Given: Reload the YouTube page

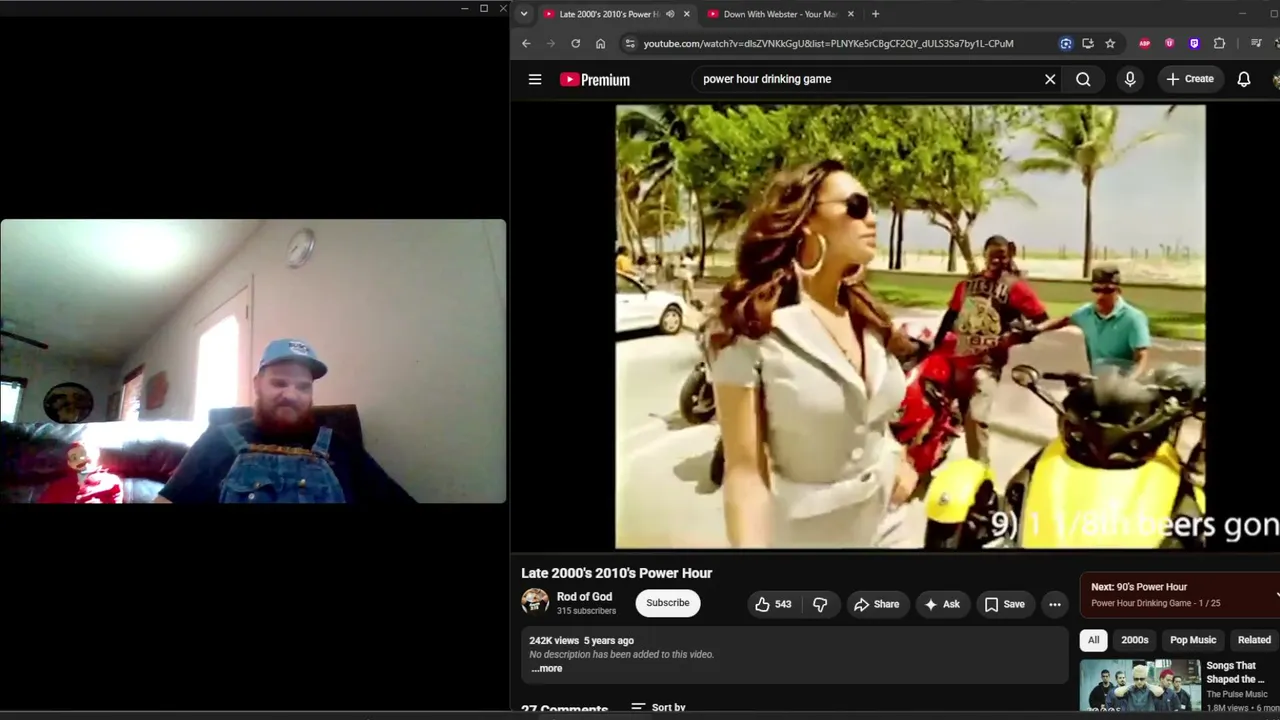Looking at the screenshot, I should click(575, 43).
